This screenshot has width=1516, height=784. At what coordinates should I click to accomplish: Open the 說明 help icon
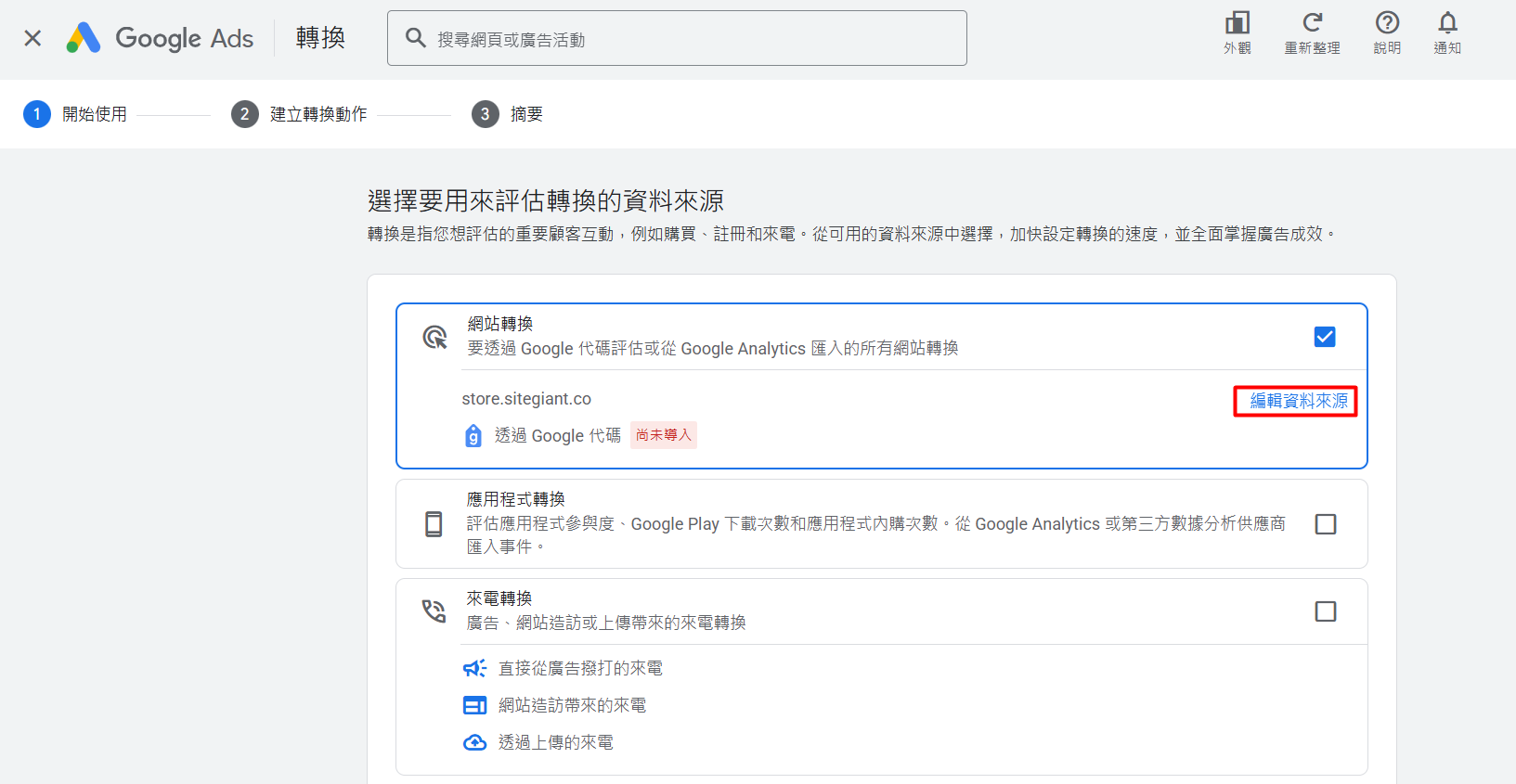[1387, 23]
